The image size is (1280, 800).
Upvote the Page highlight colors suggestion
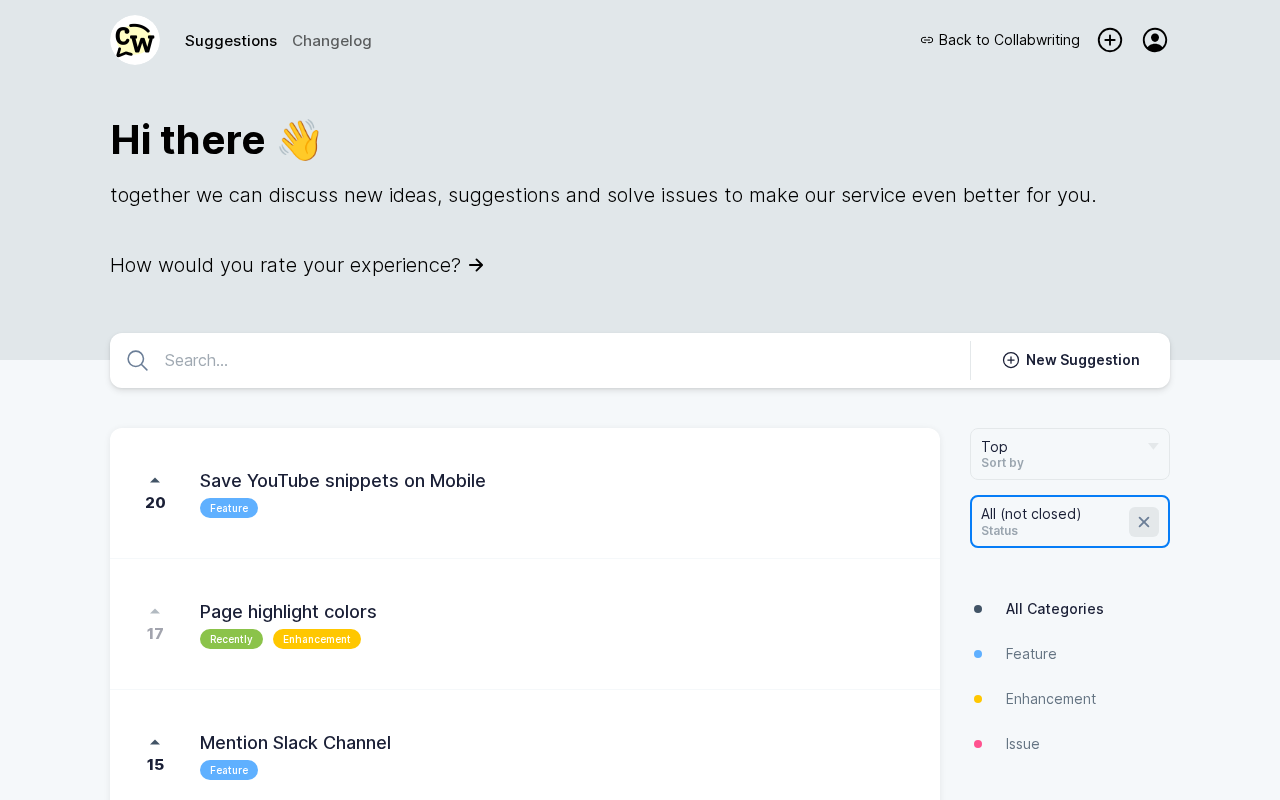pyautogui.click(x=155, y=612)
